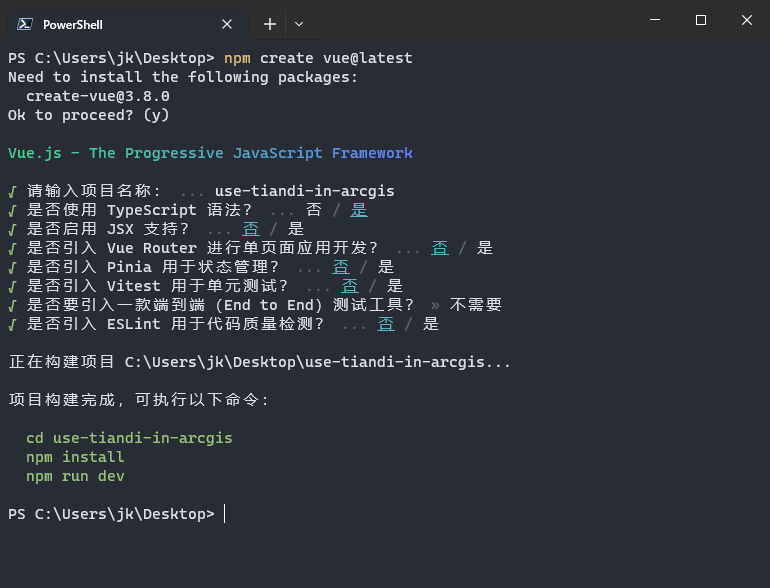Close the terminal window
The image size is (770, 588).
pos(747,20)
